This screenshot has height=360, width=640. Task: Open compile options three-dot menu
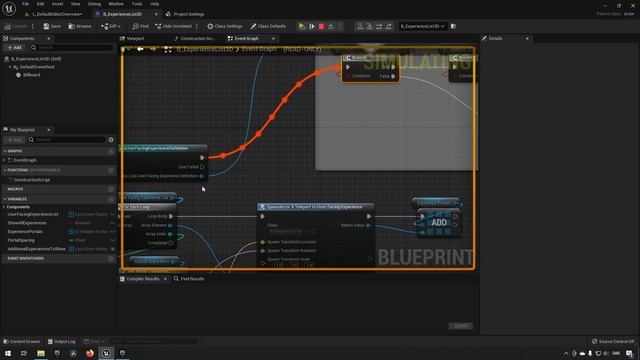33,26
